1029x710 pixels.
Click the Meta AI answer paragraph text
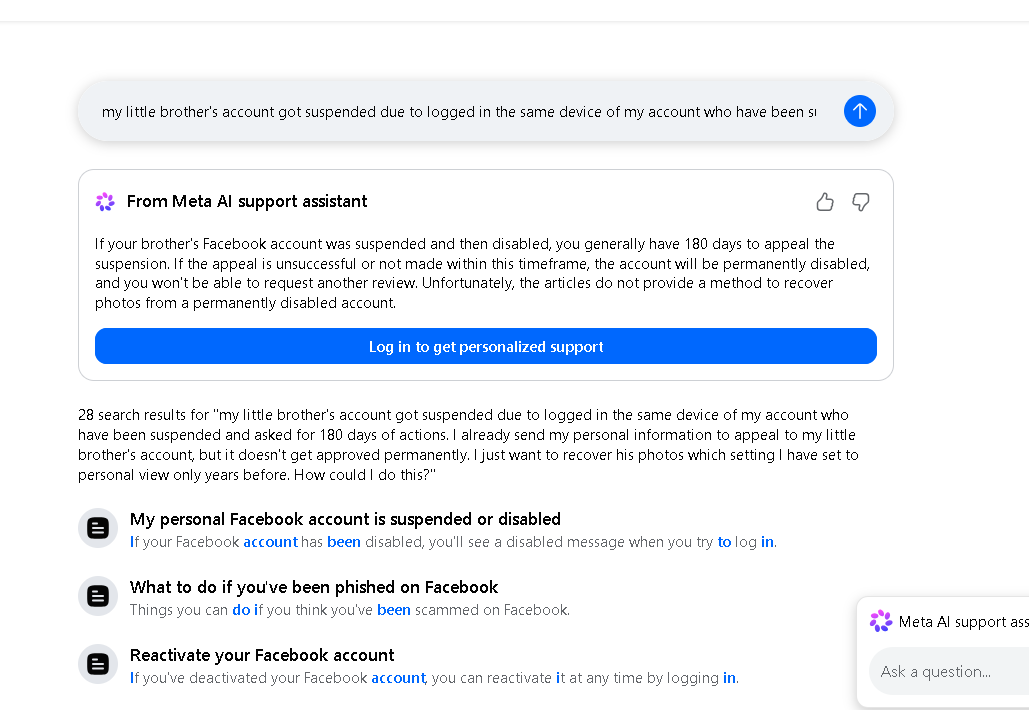(x=482, y=274)
